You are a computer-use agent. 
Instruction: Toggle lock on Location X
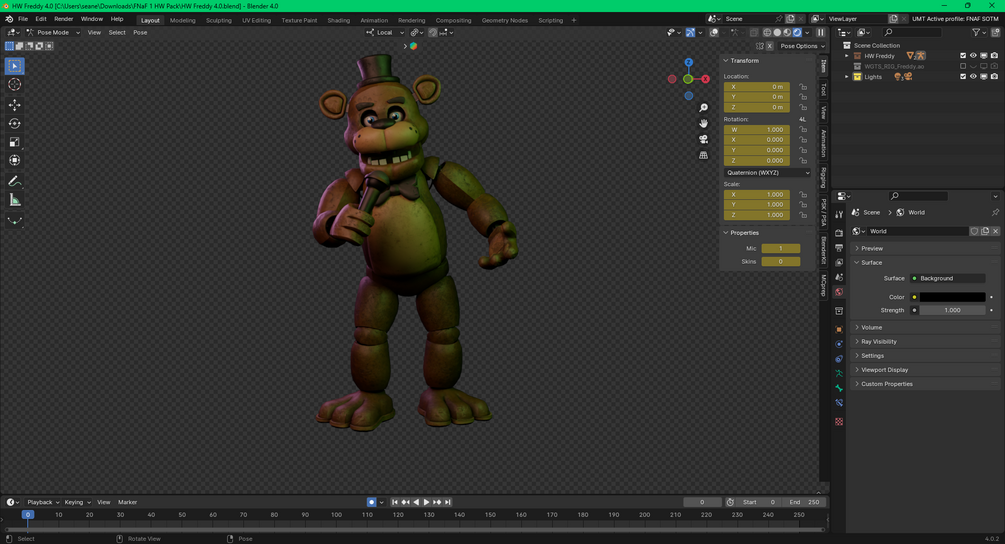[x=803, y=87]
